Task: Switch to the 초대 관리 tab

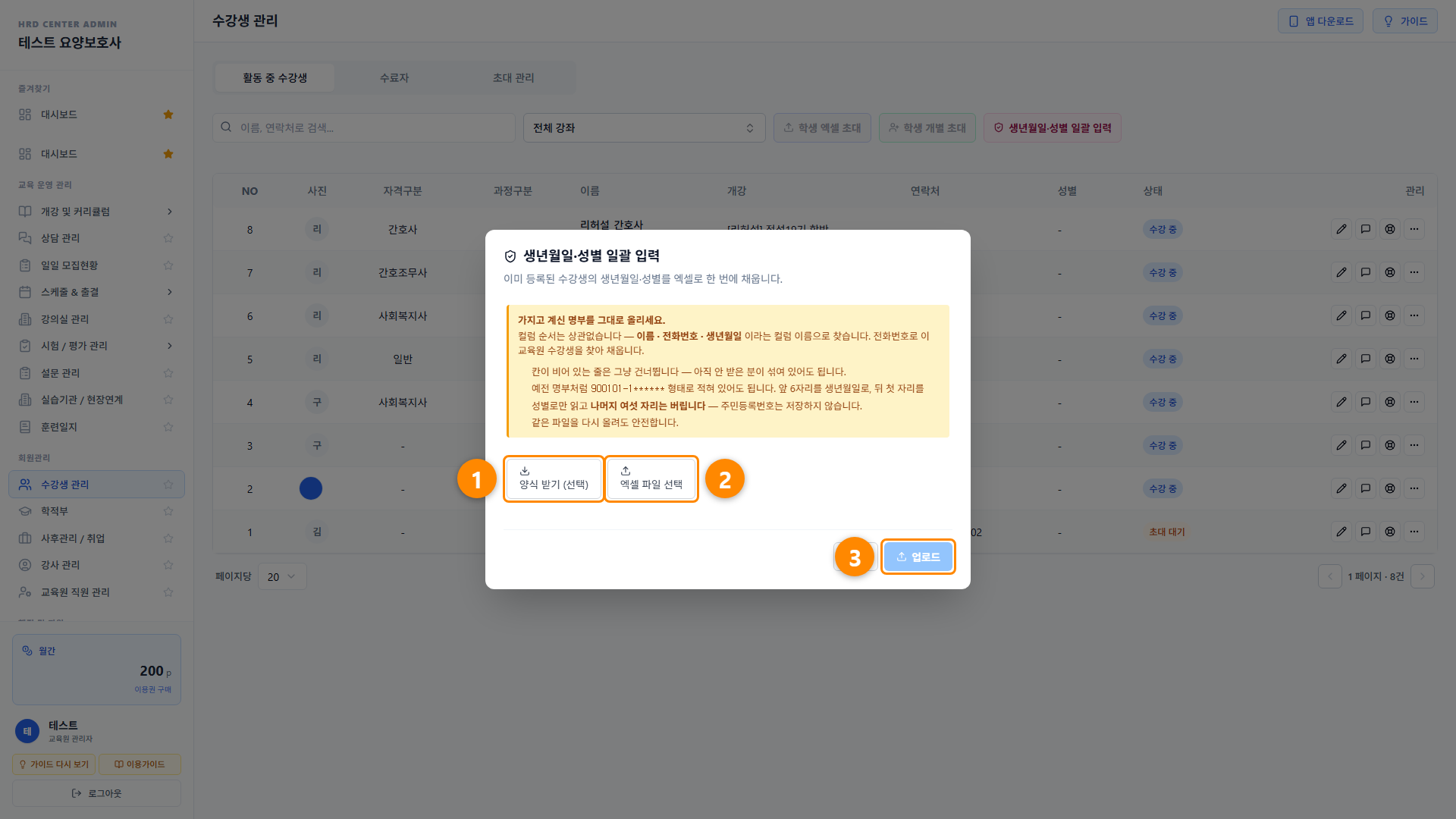Action: click(x=513, y=78)
